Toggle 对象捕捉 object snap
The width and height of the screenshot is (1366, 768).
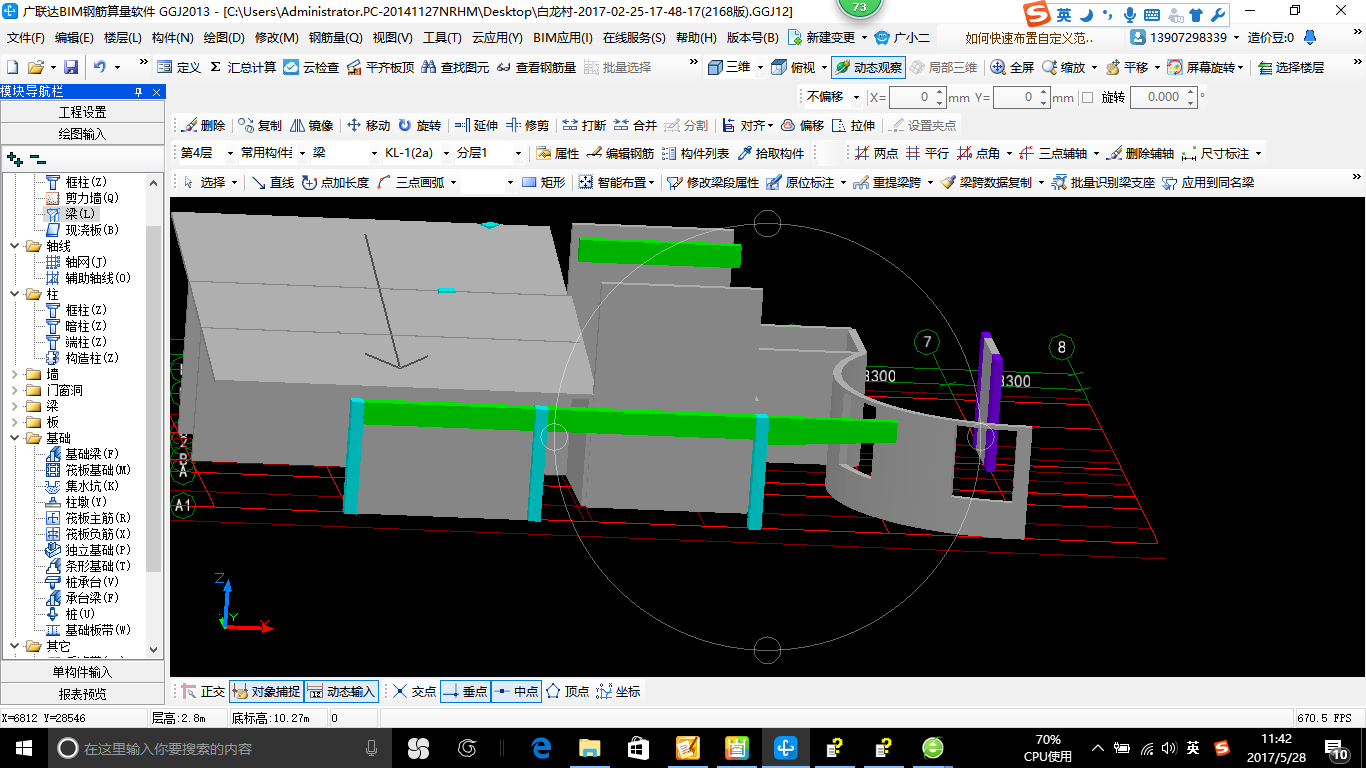click(x=265, y=691)
